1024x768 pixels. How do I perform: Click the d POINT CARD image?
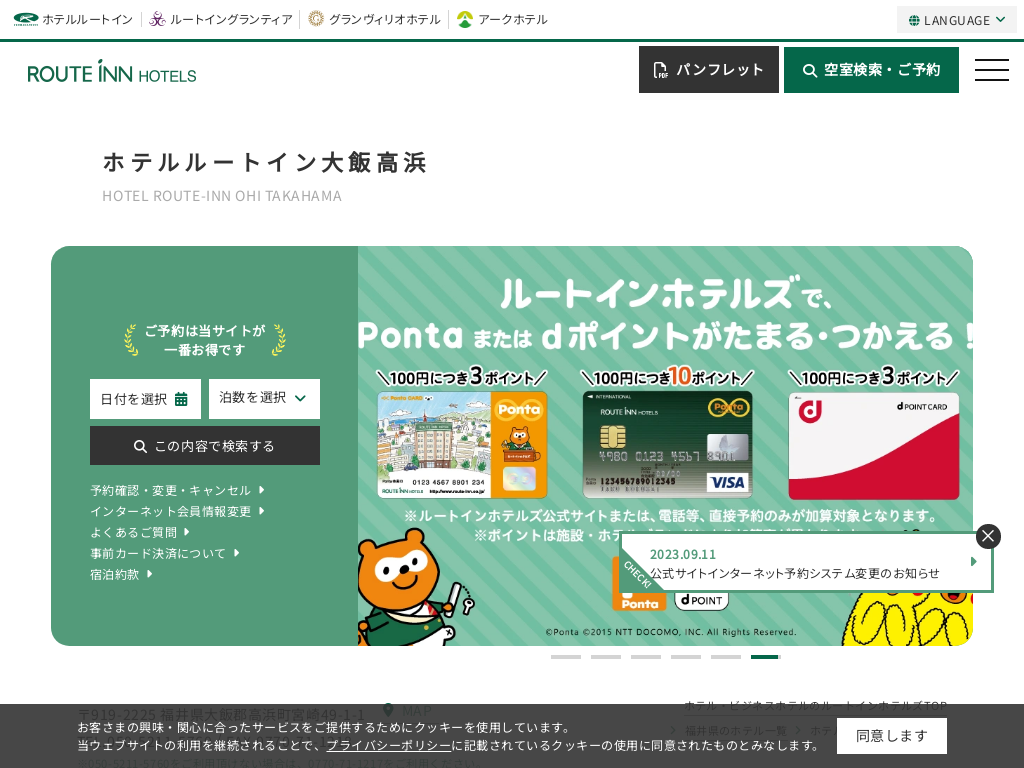874,446
